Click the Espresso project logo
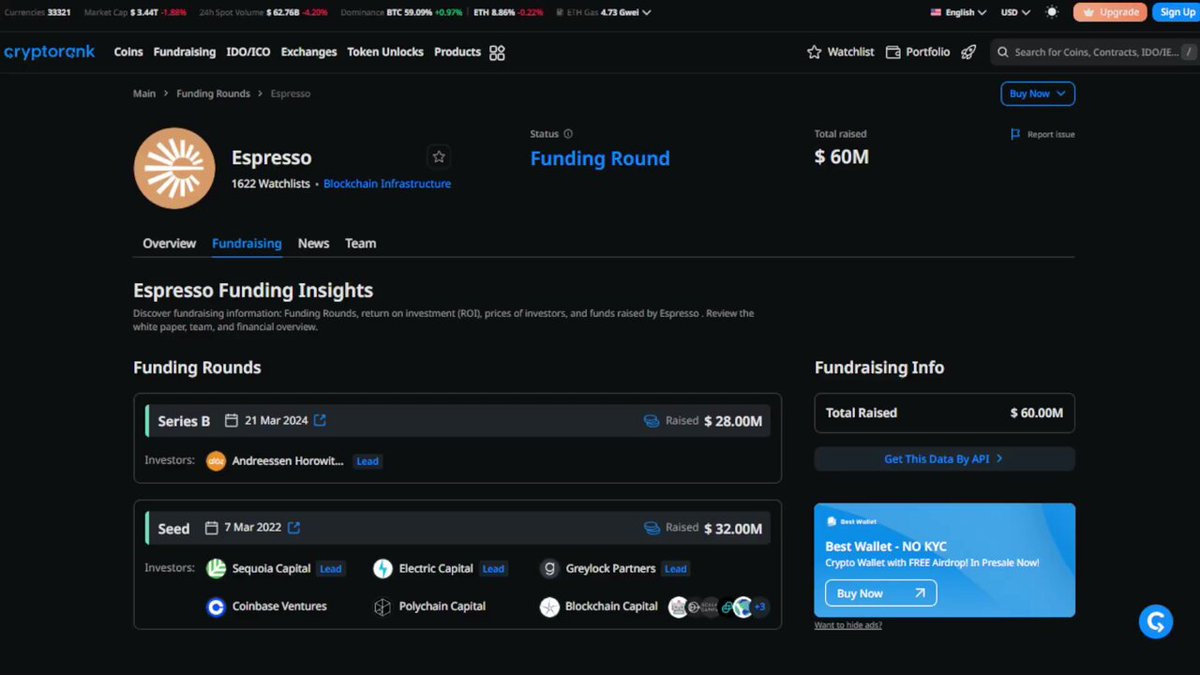The image size is (1200, 675). coord(174,167)
